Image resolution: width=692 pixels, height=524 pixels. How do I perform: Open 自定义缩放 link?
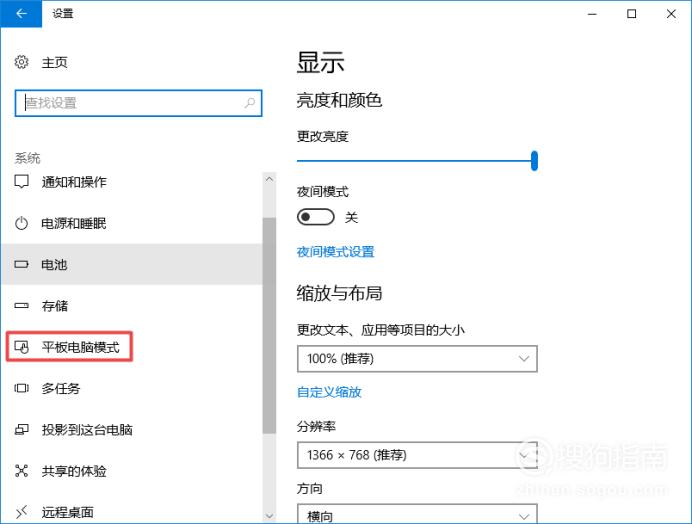click(x=329, y=392)
